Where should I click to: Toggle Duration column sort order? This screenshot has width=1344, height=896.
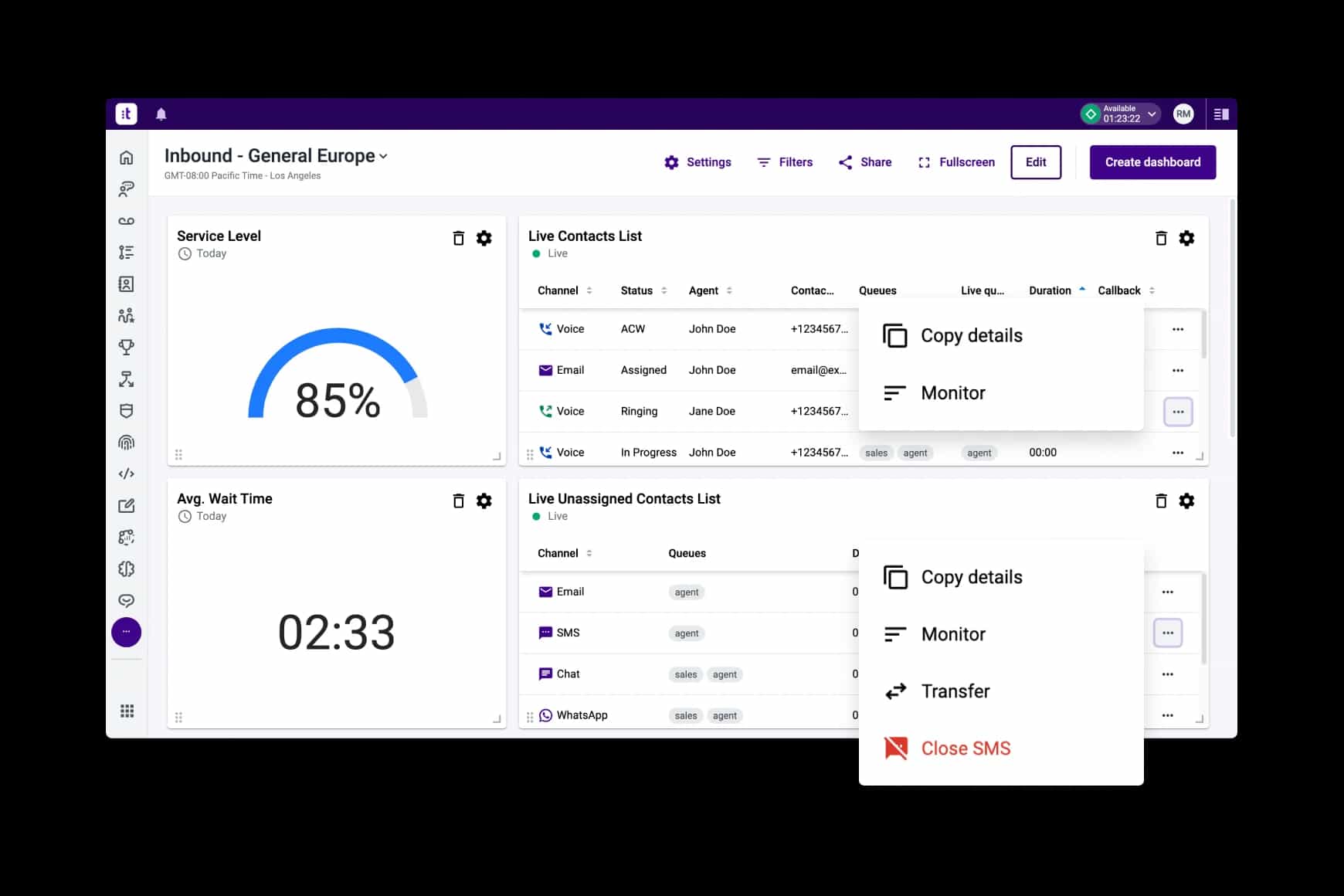(x=1081, y=290)
